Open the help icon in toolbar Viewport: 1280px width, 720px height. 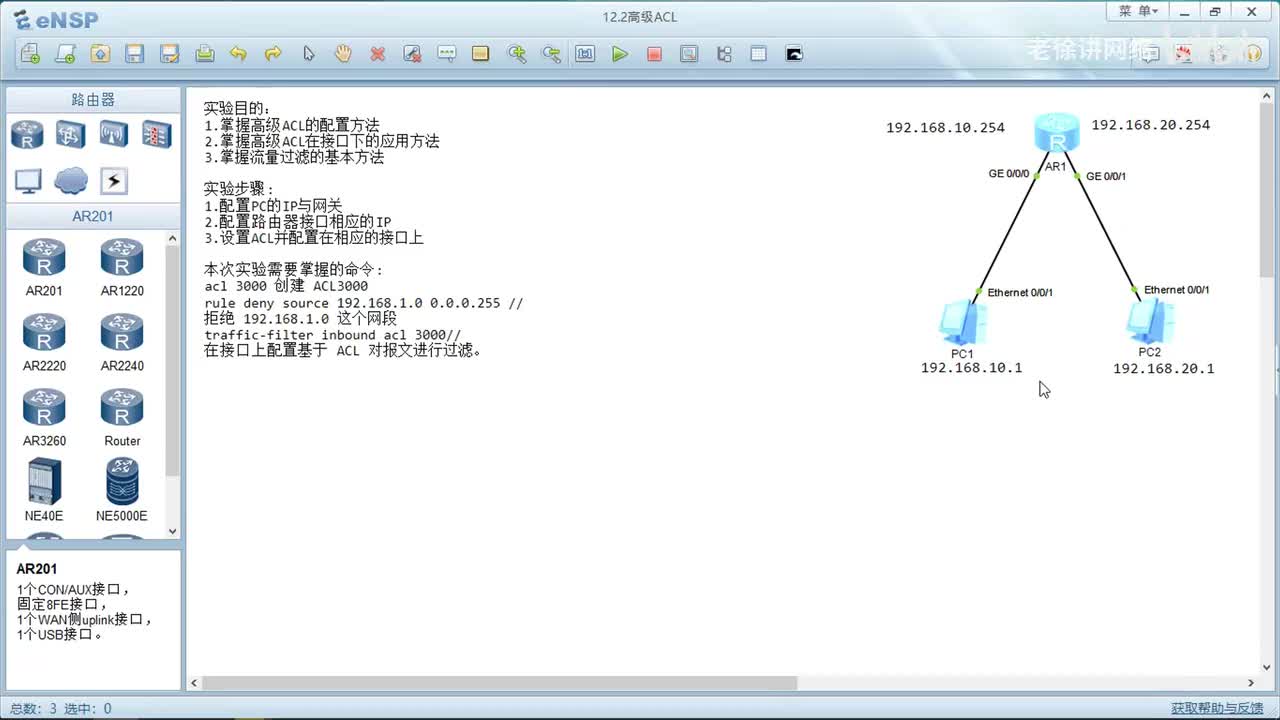tap(1254, 54)
